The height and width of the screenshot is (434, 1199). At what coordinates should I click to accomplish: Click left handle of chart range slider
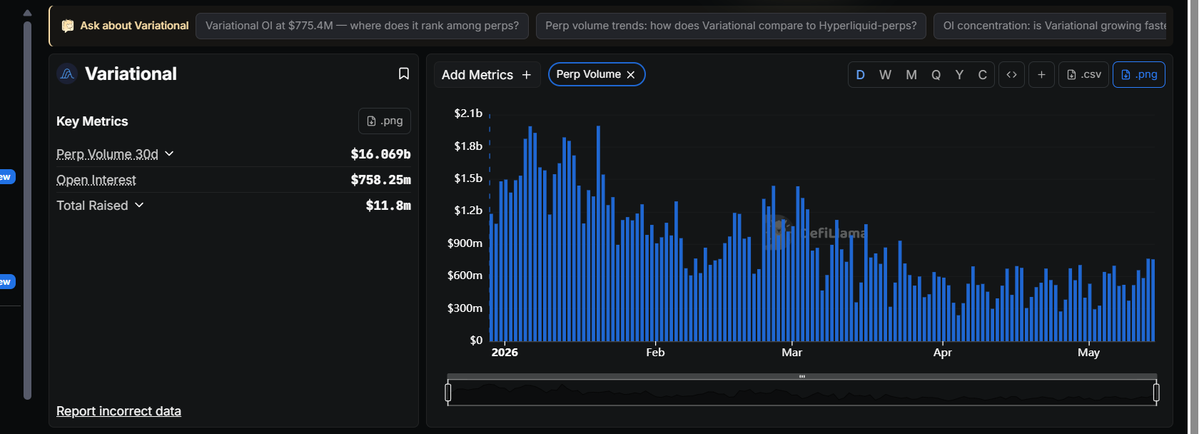pos(448,393)
